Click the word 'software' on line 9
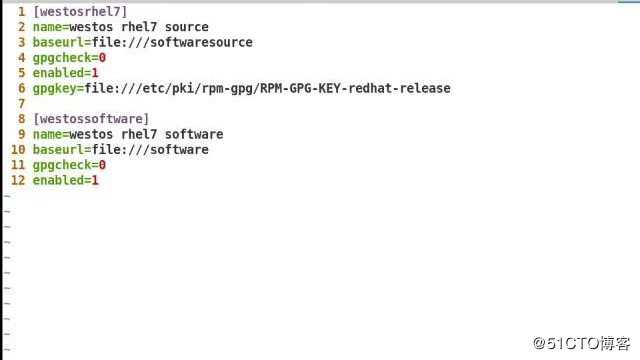The height and width of the screenshot is (360, 640). tap(194, 134)
